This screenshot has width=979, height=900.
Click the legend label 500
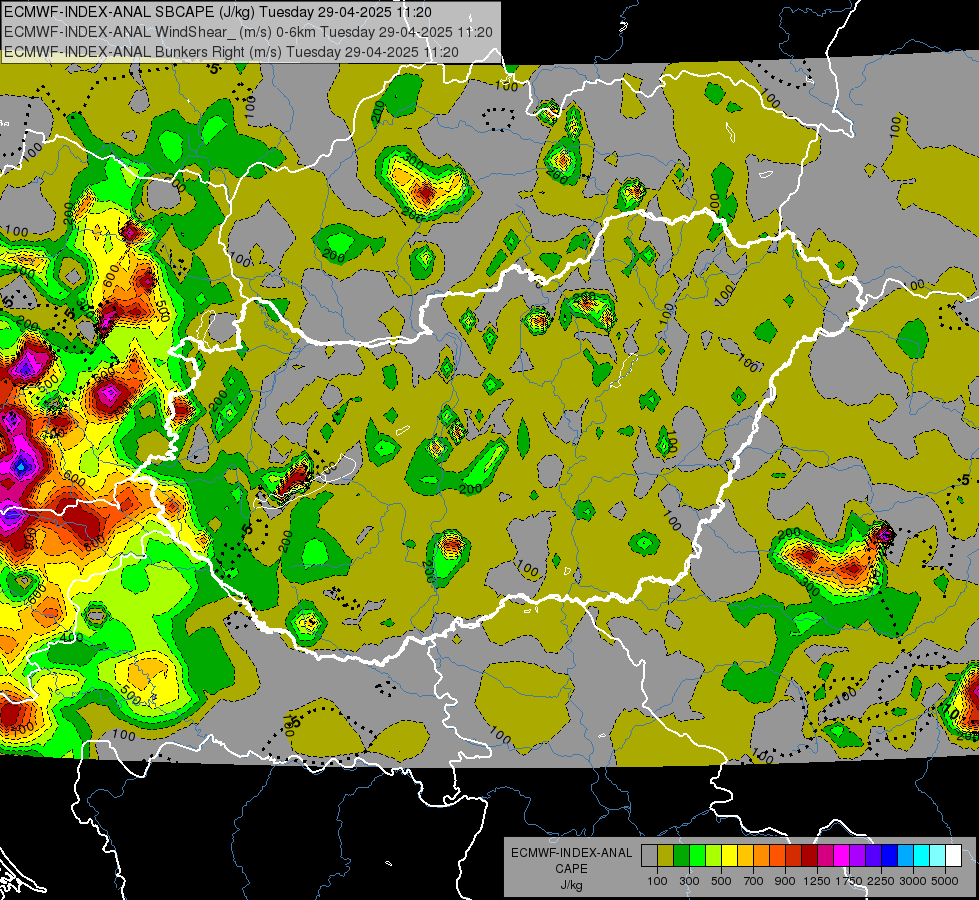pyautogui.click(x=721, y=881)
